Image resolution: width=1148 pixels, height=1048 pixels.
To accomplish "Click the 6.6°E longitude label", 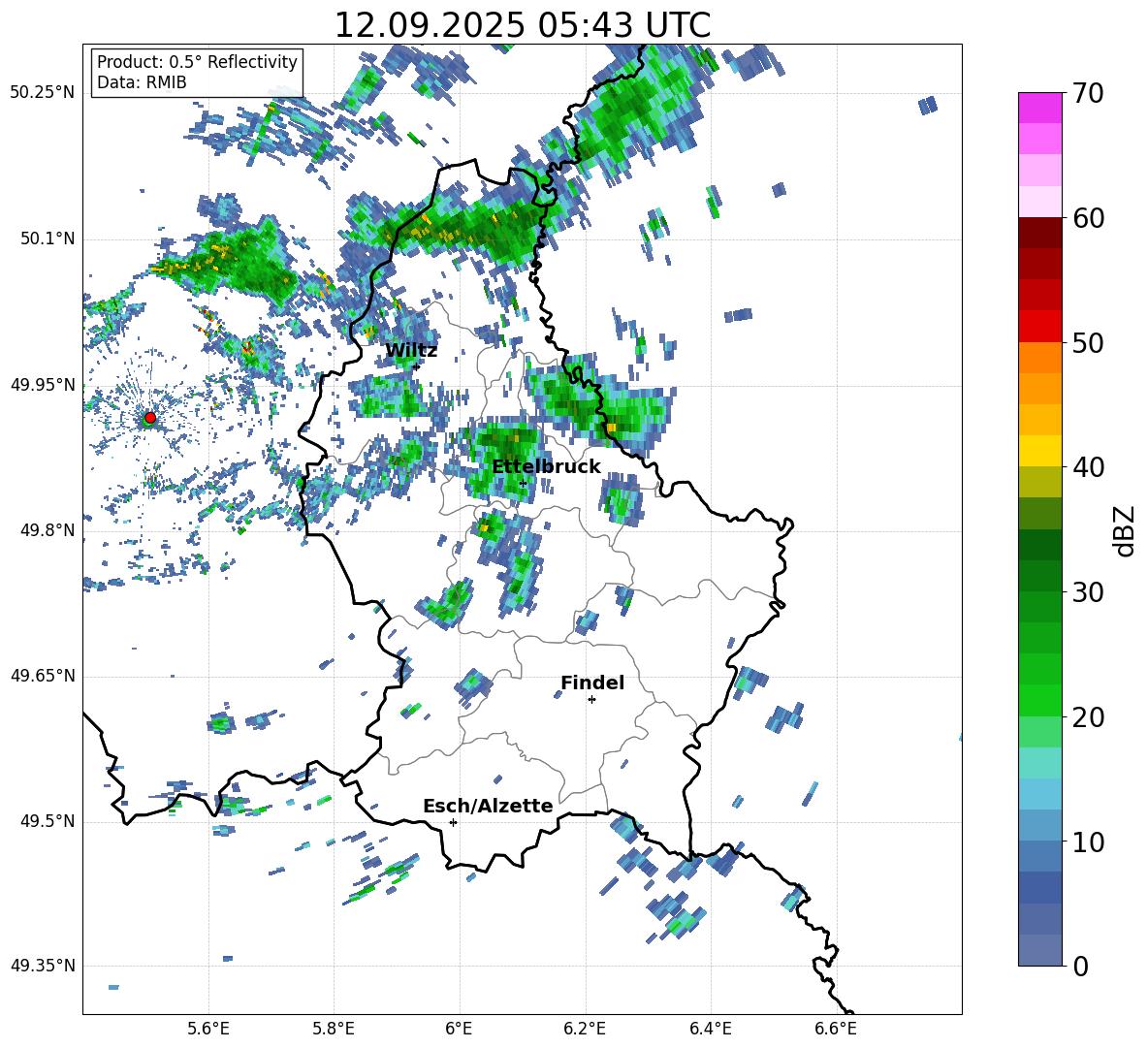I will click(x=836, y=1029).
